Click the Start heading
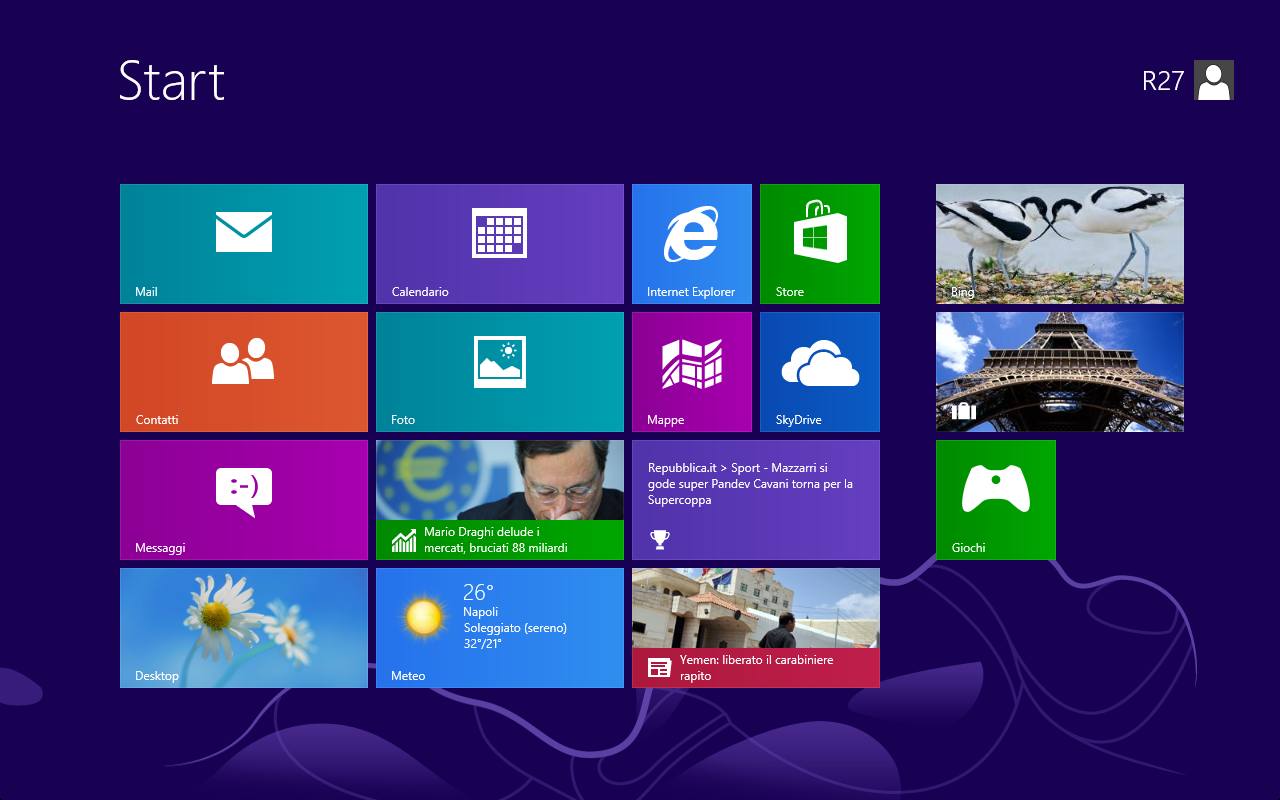1280x800 pixels. click(172, 81)
